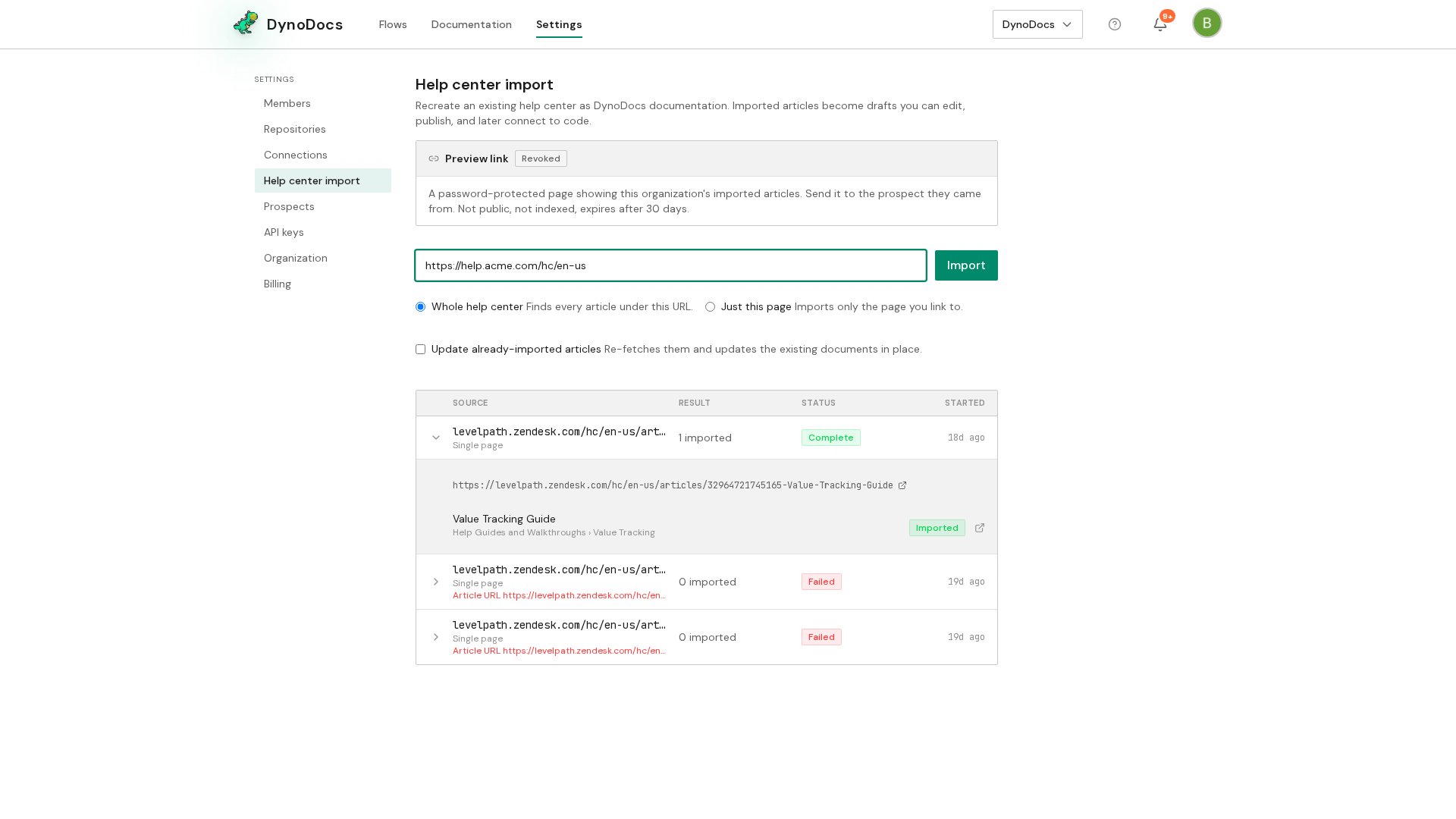Open Members settings
The width and height of the screenshot is (1456, 819).
tap(323, 103)
